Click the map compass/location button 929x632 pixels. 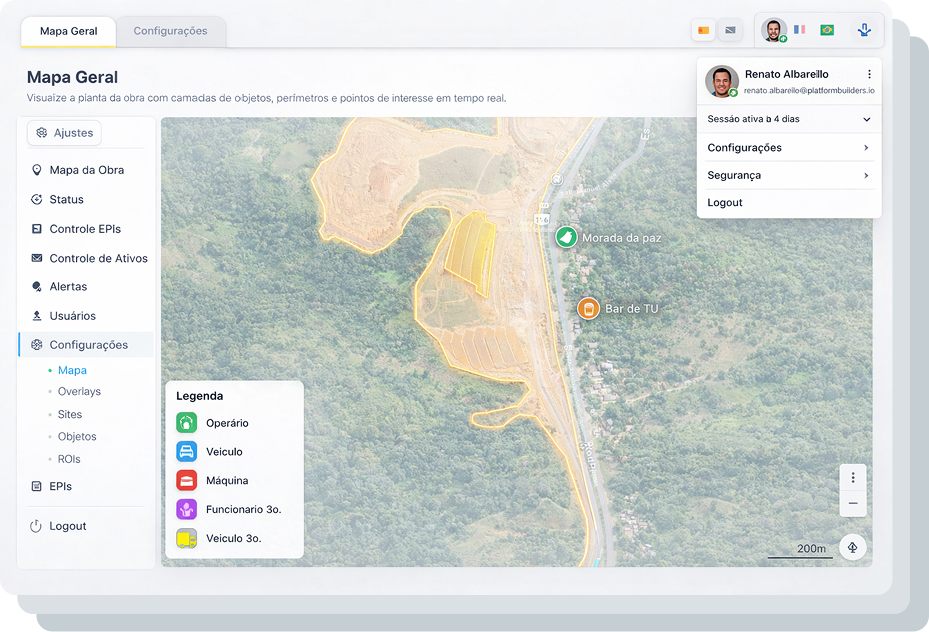(853, 547)
